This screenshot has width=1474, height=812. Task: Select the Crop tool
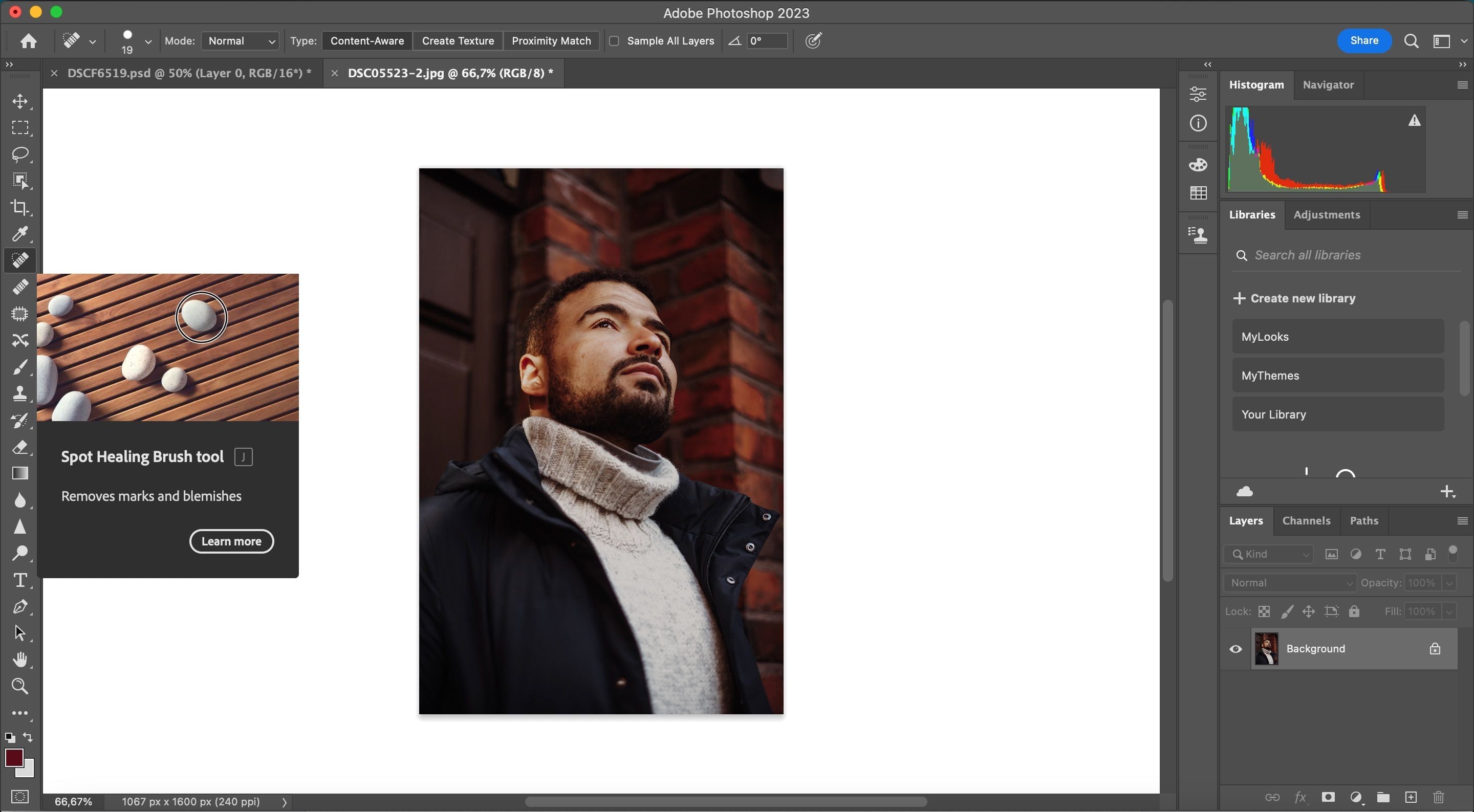point(20,207)
